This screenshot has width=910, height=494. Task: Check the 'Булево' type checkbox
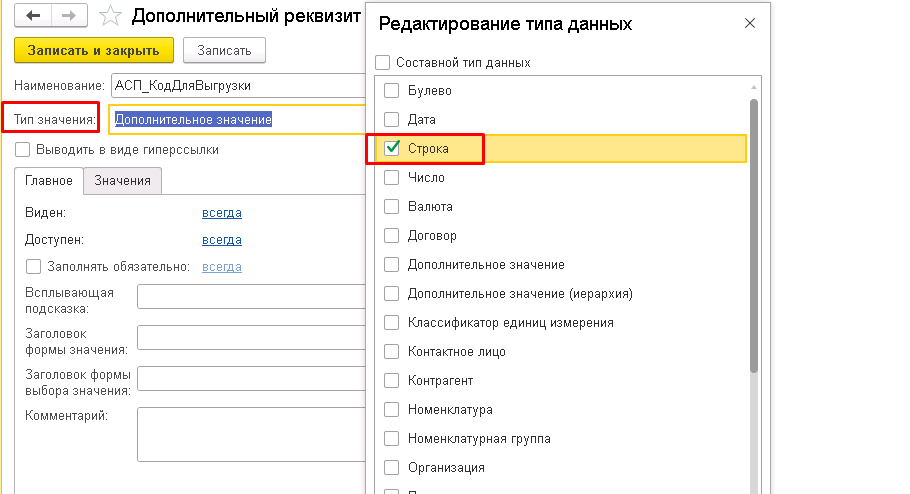pos(392,91)
